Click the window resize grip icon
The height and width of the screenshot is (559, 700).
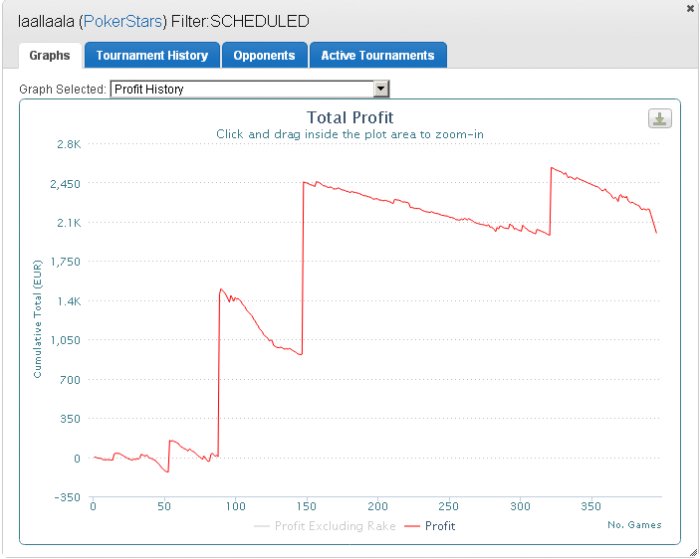tap(693, 553)
